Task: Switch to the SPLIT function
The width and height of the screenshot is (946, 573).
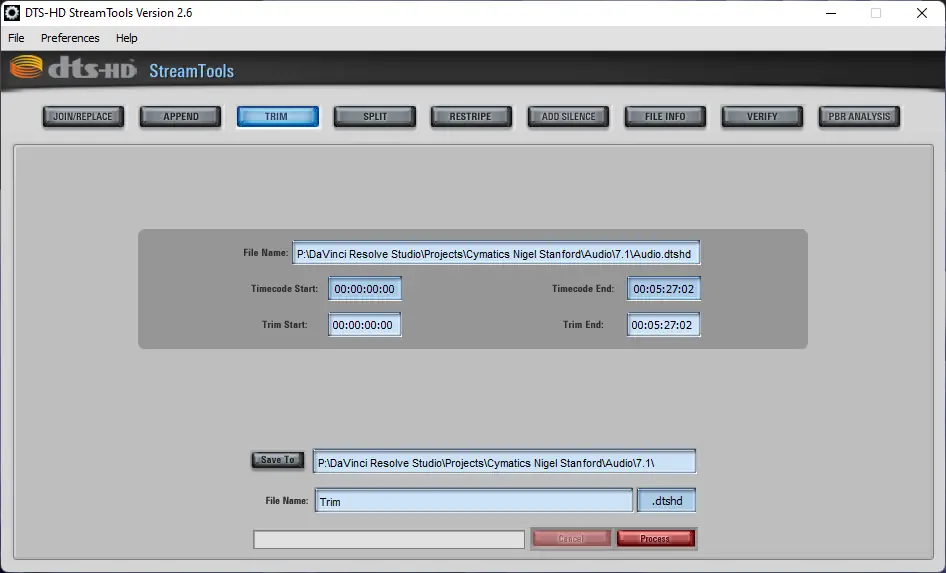Action: click(375, 116)
